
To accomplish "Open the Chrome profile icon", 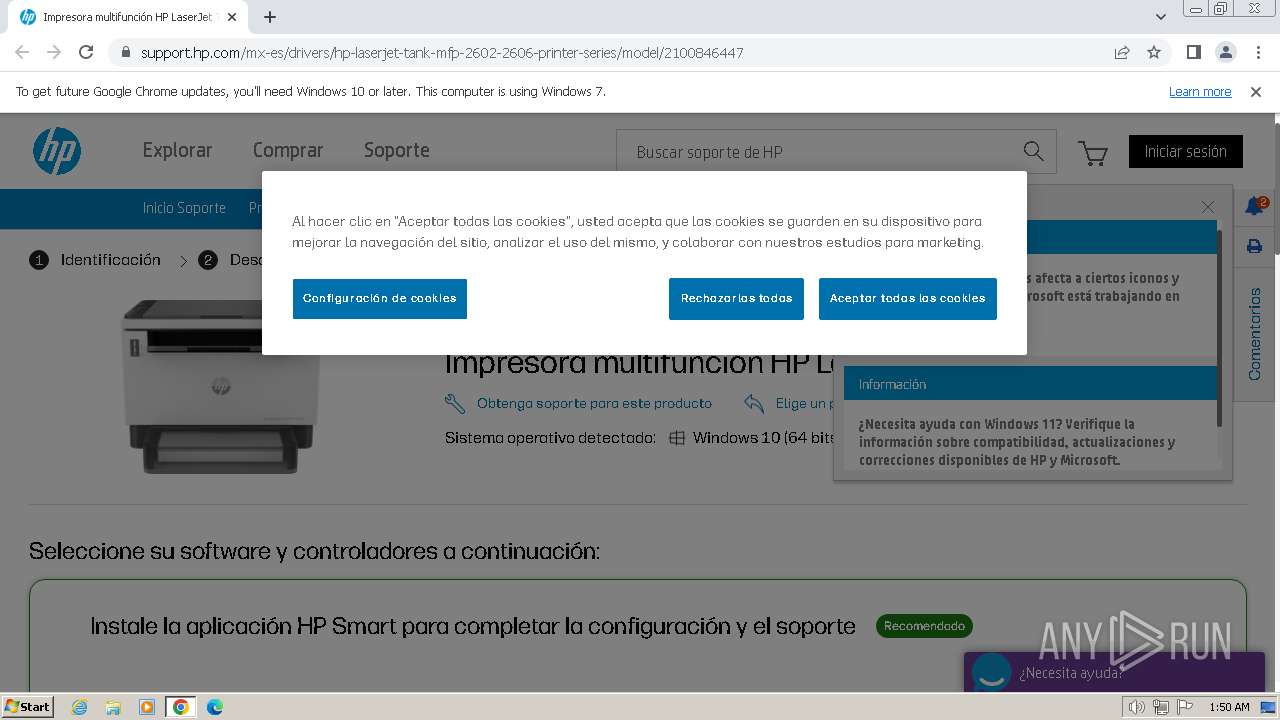I will (1225, 52).
